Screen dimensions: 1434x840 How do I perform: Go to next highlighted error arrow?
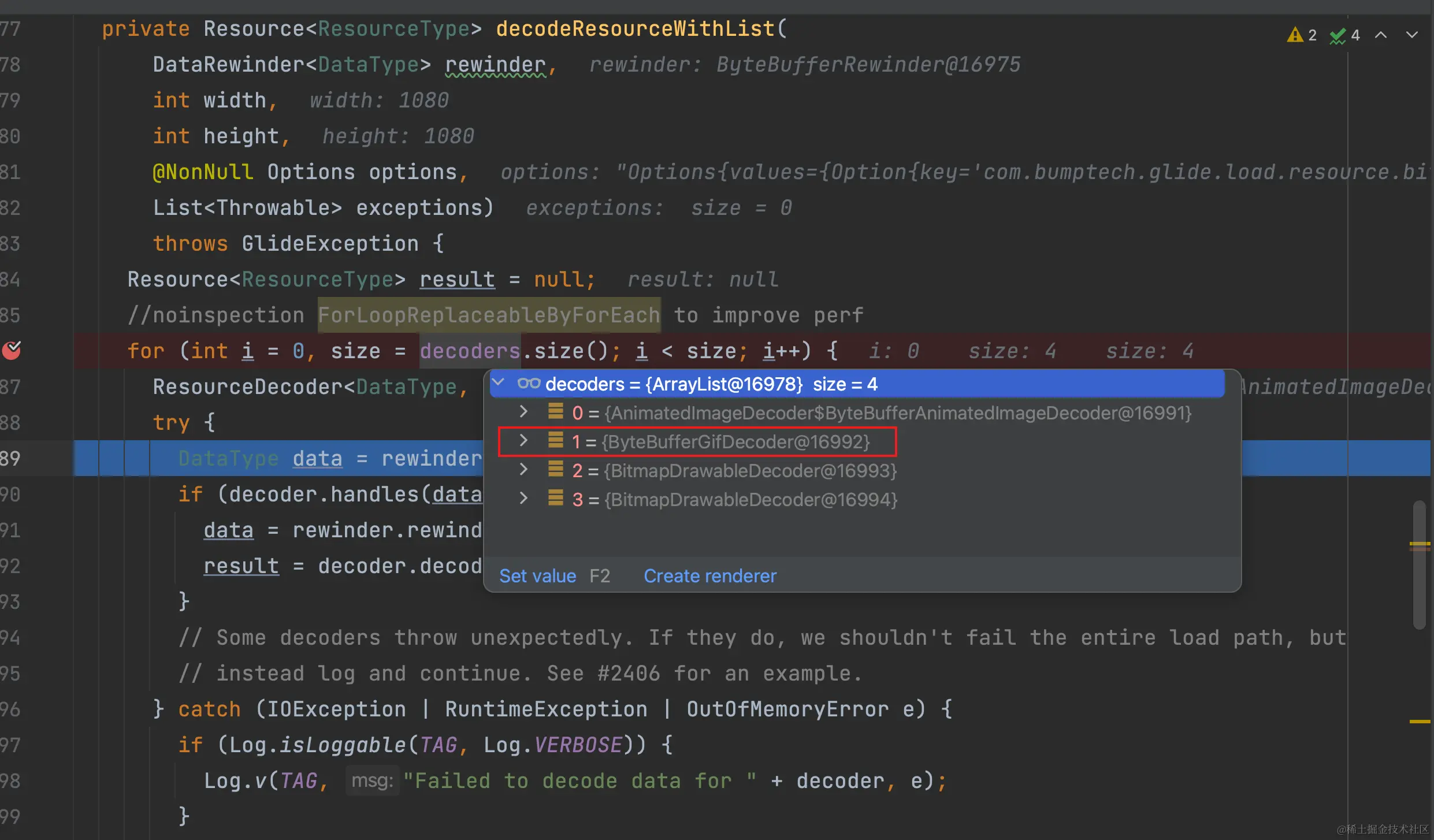[x=1411, y=35]
